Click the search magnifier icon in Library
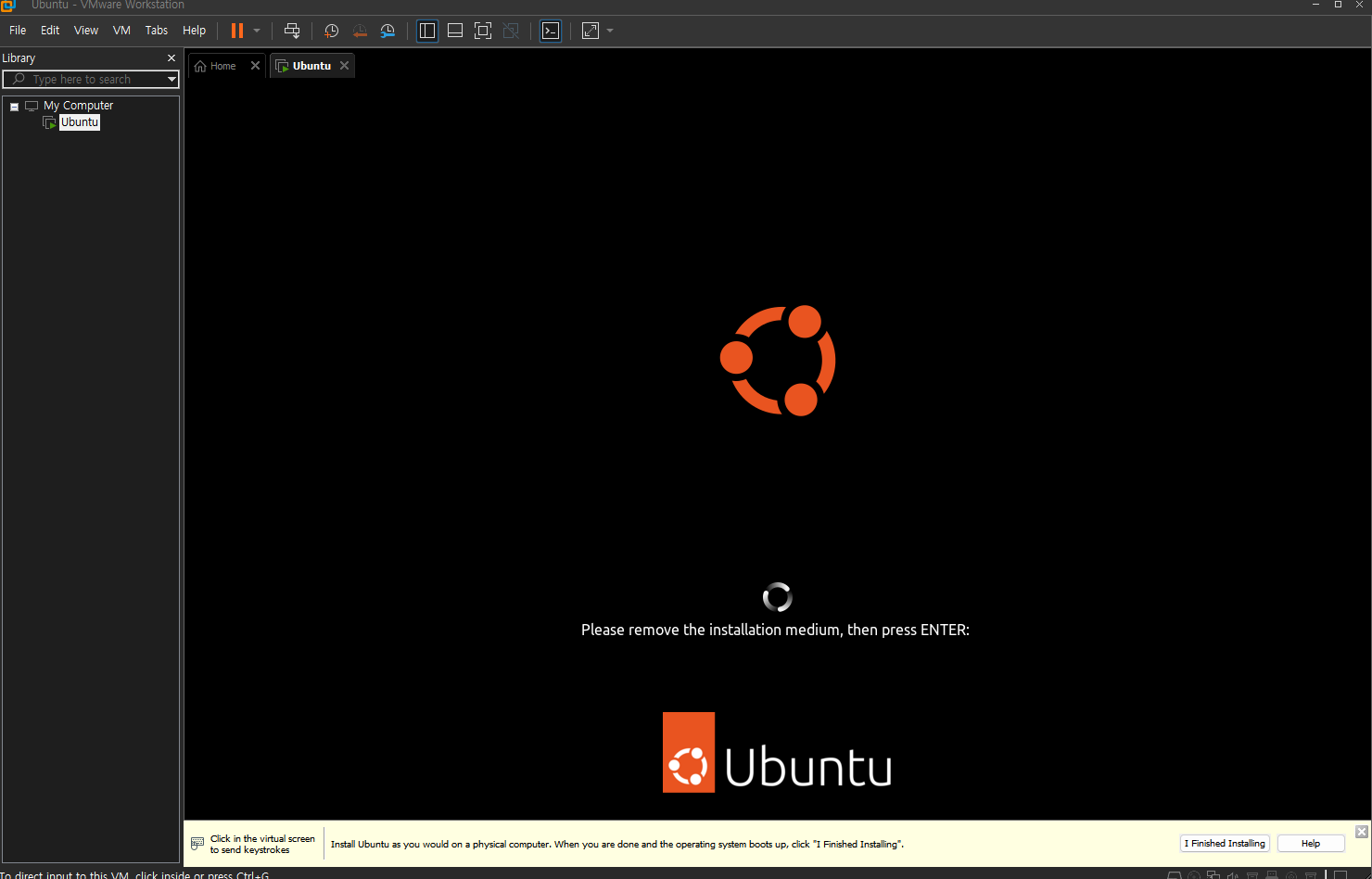The image size is (1372, 879). (19, 80)
